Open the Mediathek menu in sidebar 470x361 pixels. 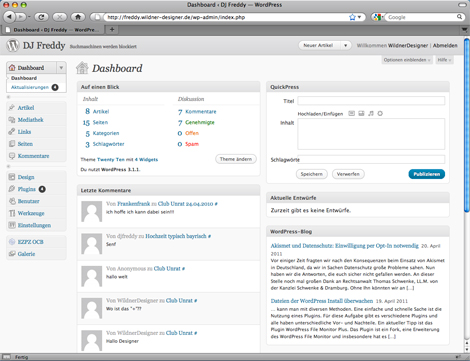click(x=31, y=119)
